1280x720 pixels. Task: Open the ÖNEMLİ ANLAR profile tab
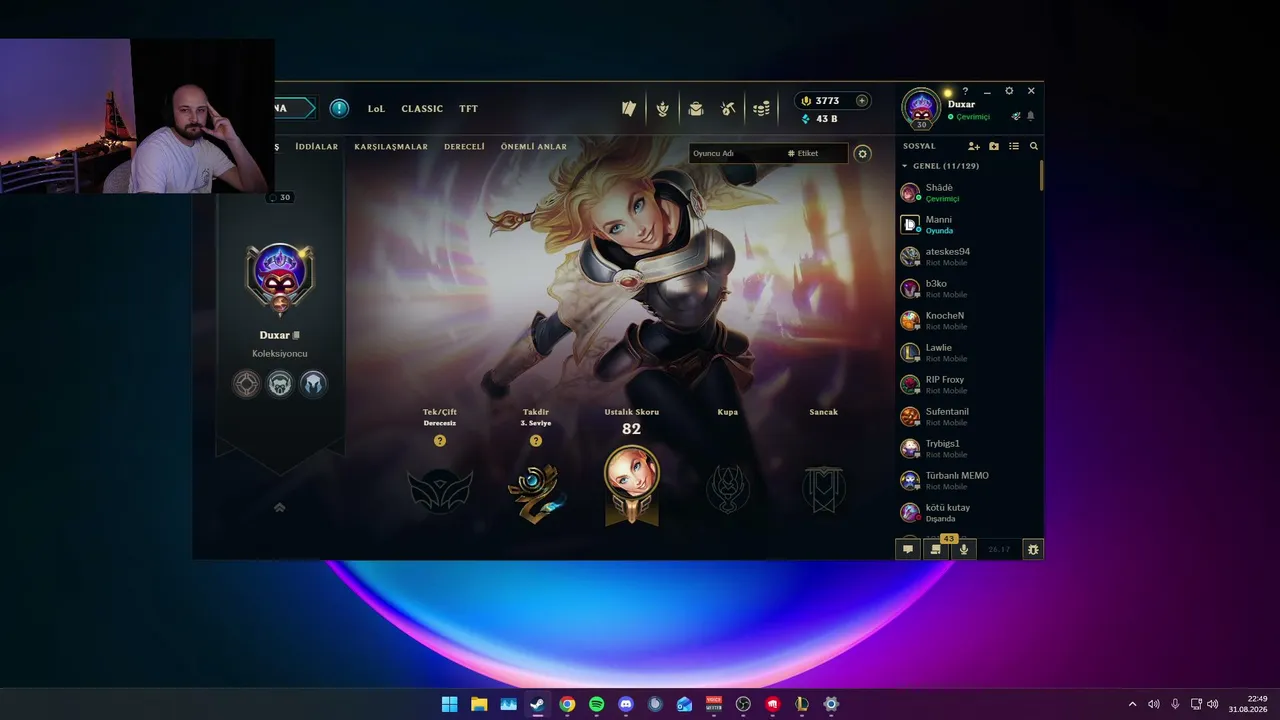[534, 147]
